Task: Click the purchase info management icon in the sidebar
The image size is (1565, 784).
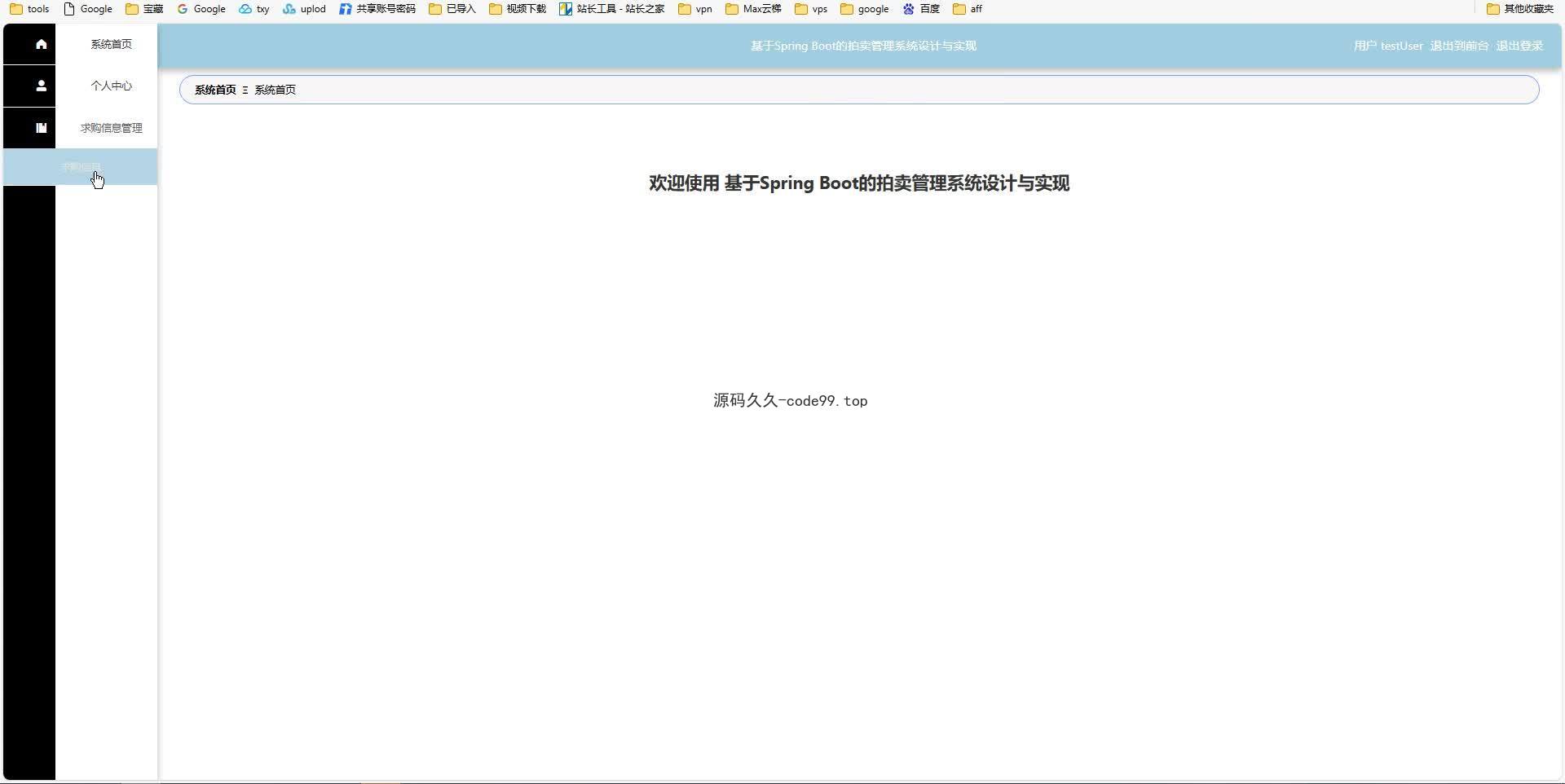Action: pos(41,127)
